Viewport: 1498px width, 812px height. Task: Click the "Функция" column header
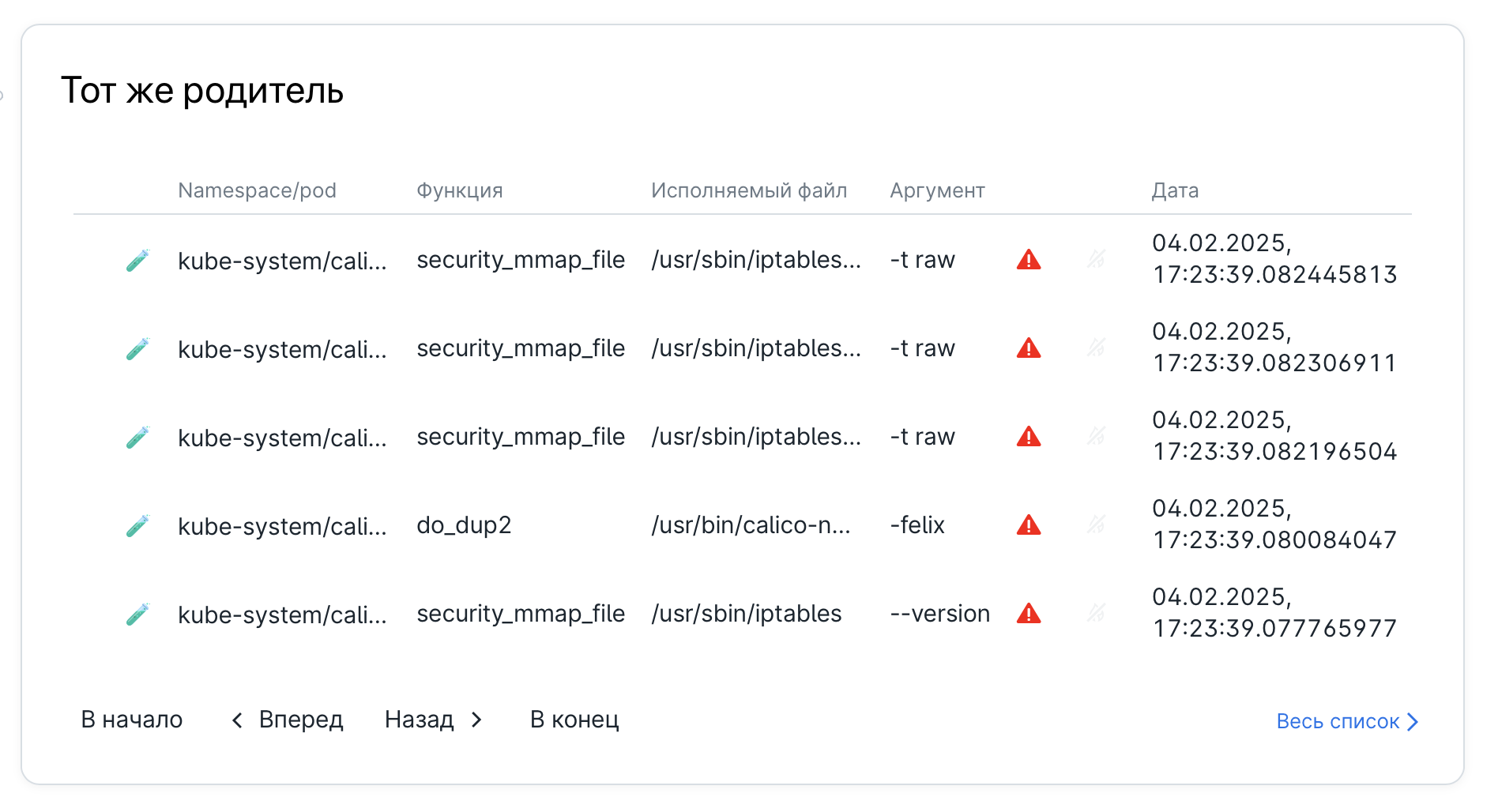pos(459,190)
